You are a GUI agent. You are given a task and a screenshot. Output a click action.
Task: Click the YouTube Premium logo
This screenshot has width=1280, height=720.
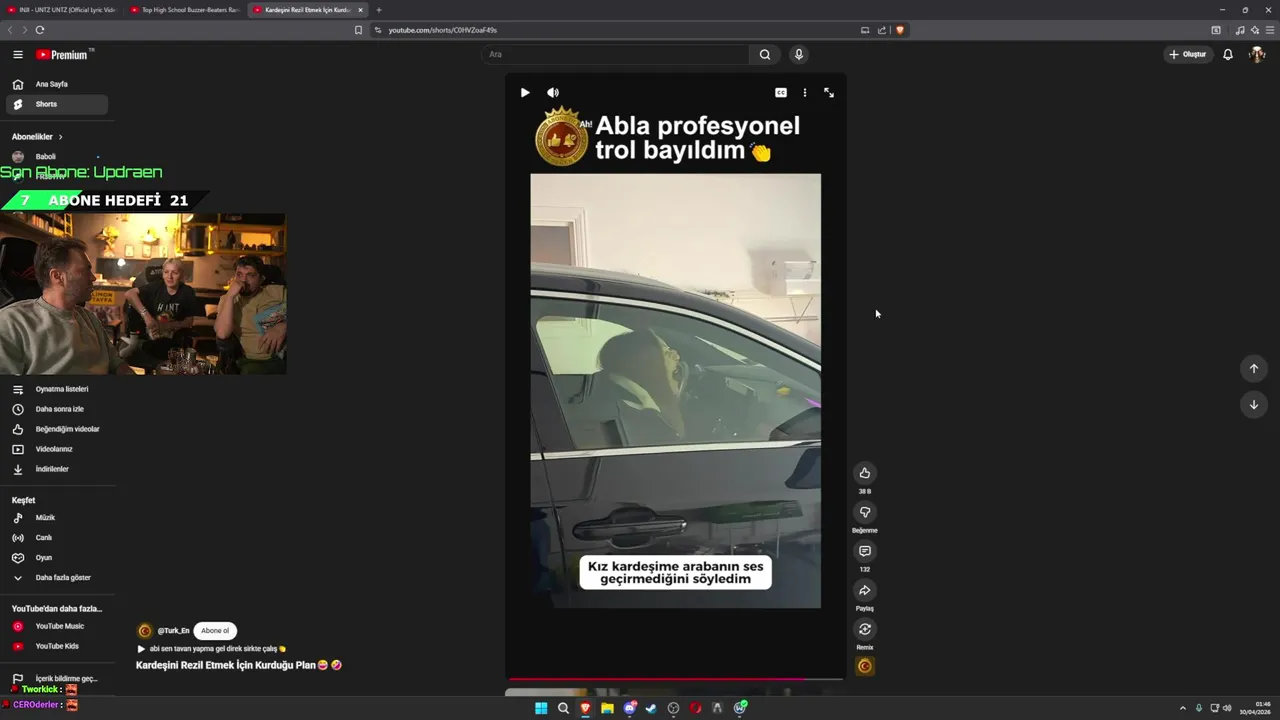[x=64, y=55]
